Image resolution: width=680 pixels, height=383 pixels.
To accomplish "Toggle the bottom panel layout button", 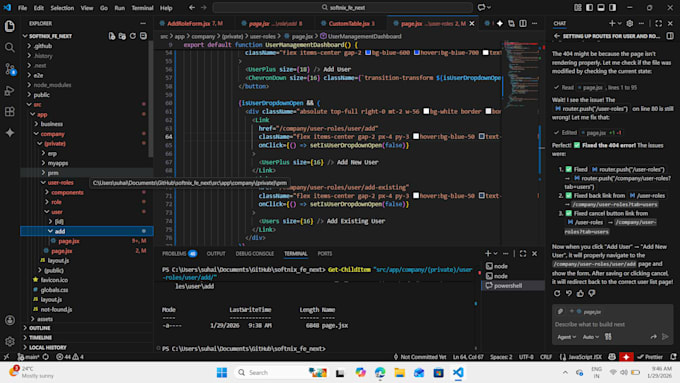I will [601, 7].
